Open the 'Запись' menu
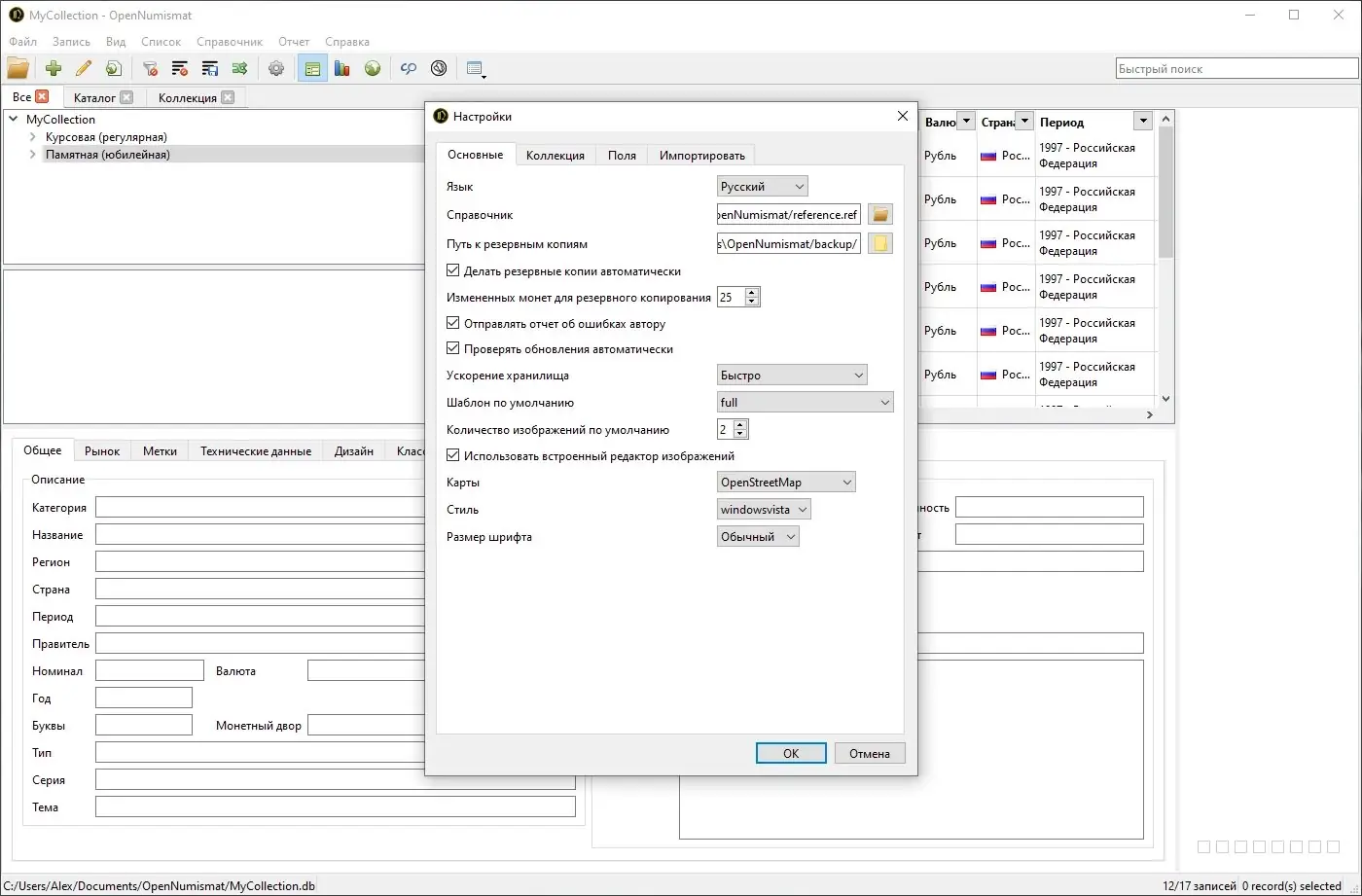The height and width of the screenshot is (896, 1362). tap(71, 42)
